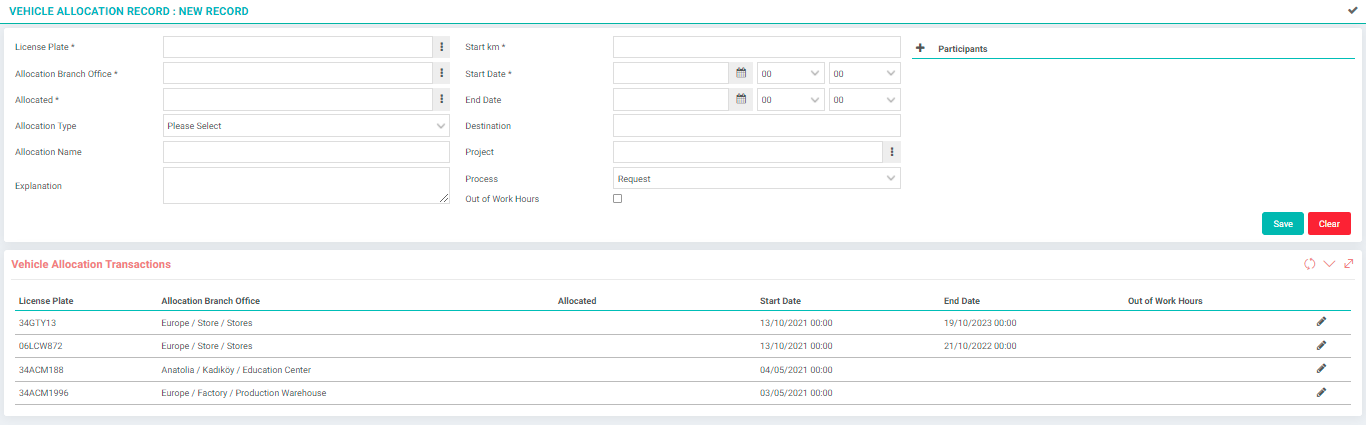1366x425 pixels.
Task: Click start date 03/05/2021 00:00
Action: tap(796, 393)
